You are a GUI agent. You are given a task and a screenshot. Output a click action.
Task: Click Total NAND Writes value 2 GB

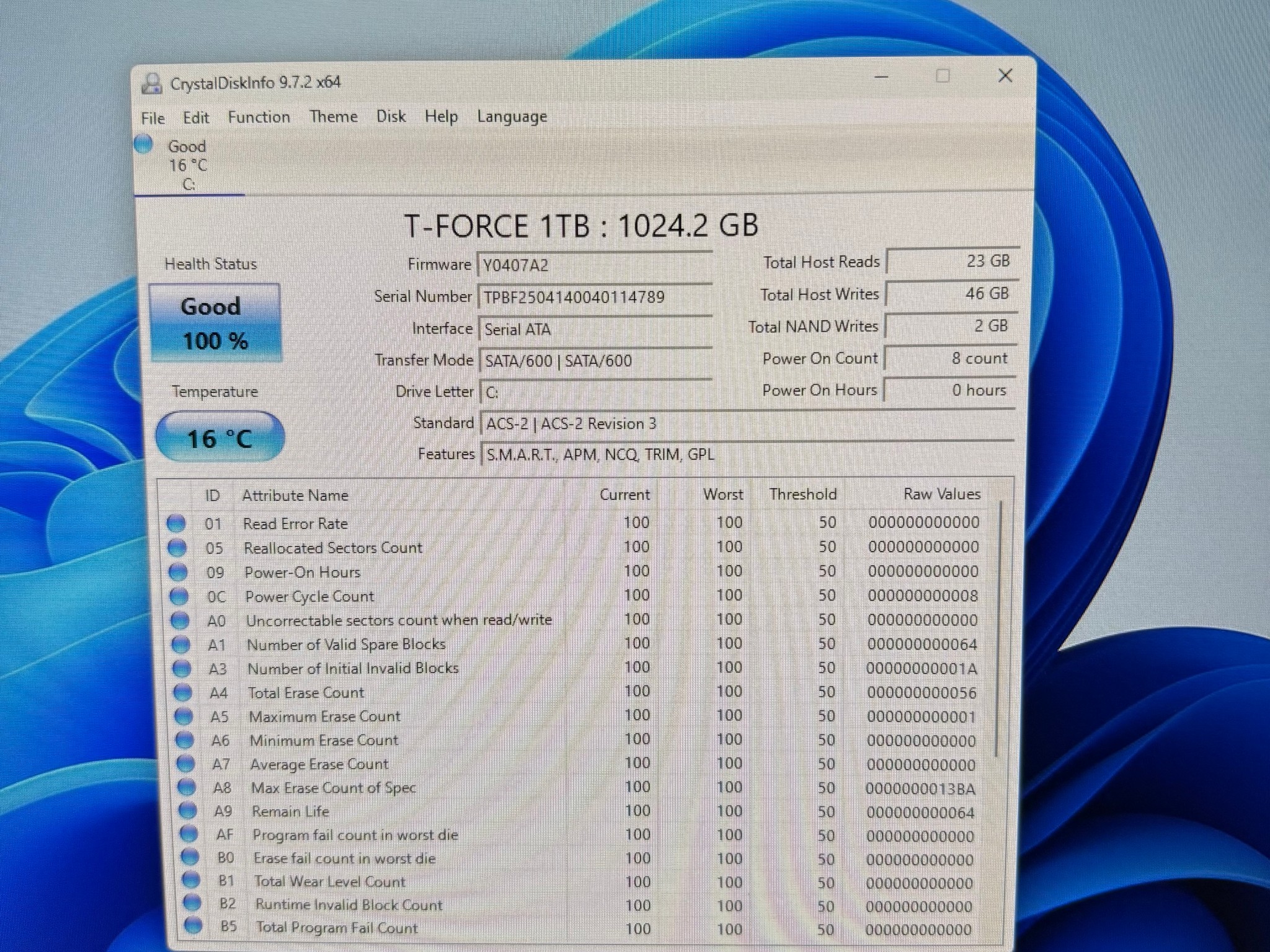951,325
